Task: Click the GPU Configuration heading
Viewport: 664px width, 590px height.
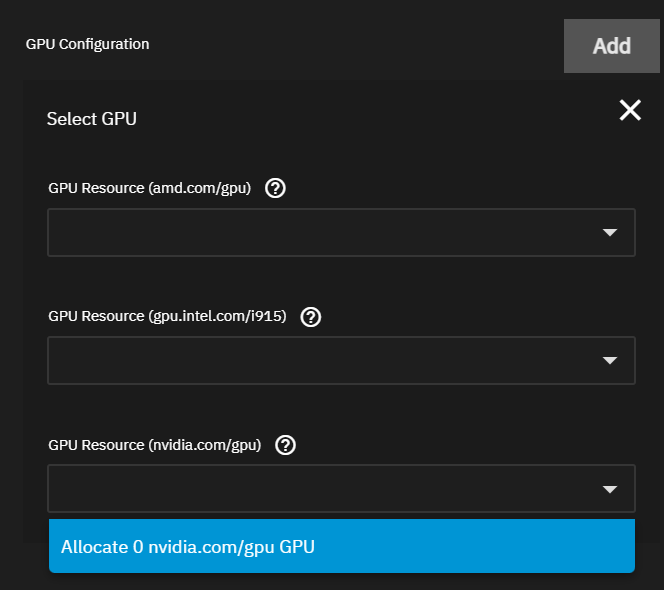Action: [88, 44]
